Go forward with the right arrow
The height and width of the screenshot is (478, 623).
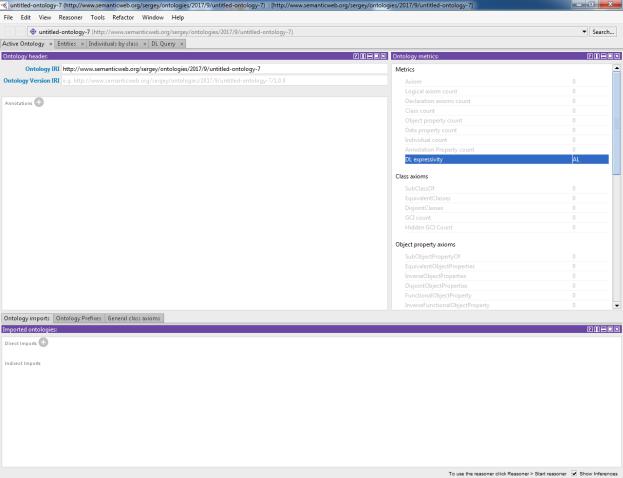[x=20, y=32]
